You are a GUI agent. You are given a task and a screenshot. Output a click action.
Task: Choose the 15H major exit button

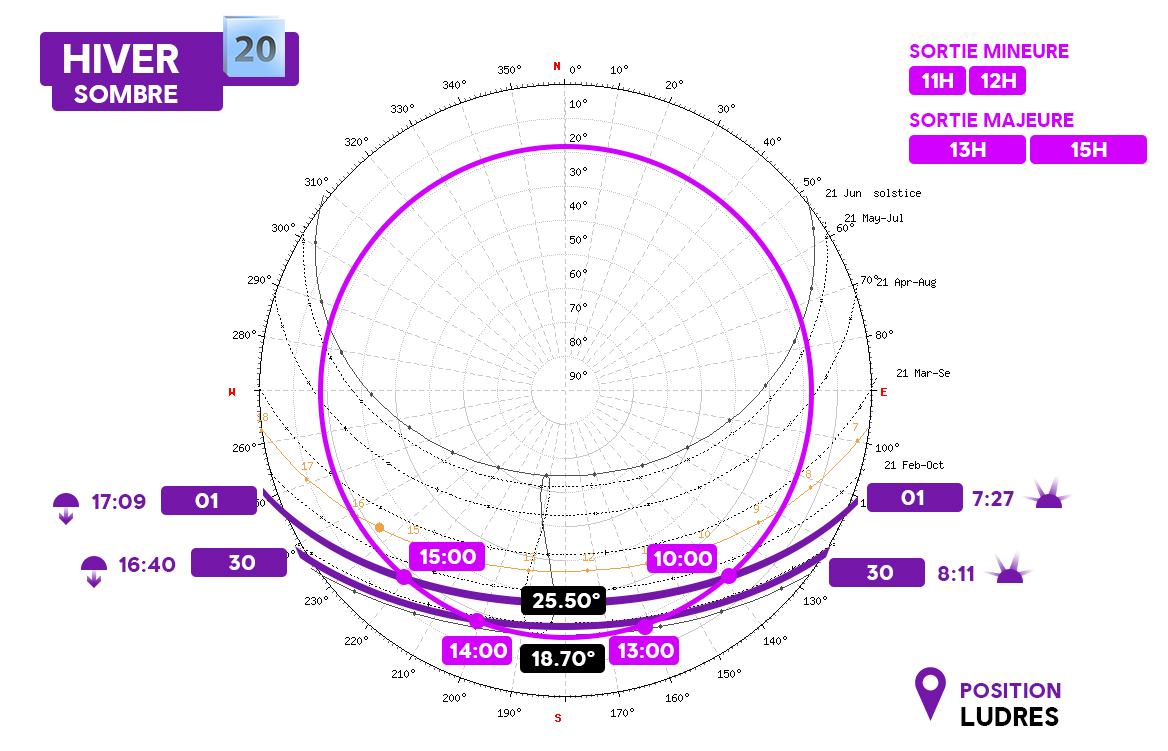pyautogui.click(x=1088, y=150)
